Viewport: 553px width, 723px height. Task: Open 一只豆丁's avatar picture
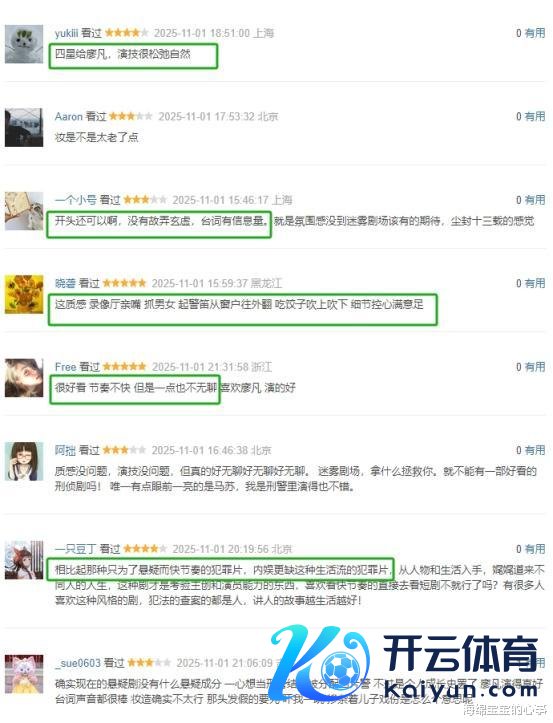24,560
